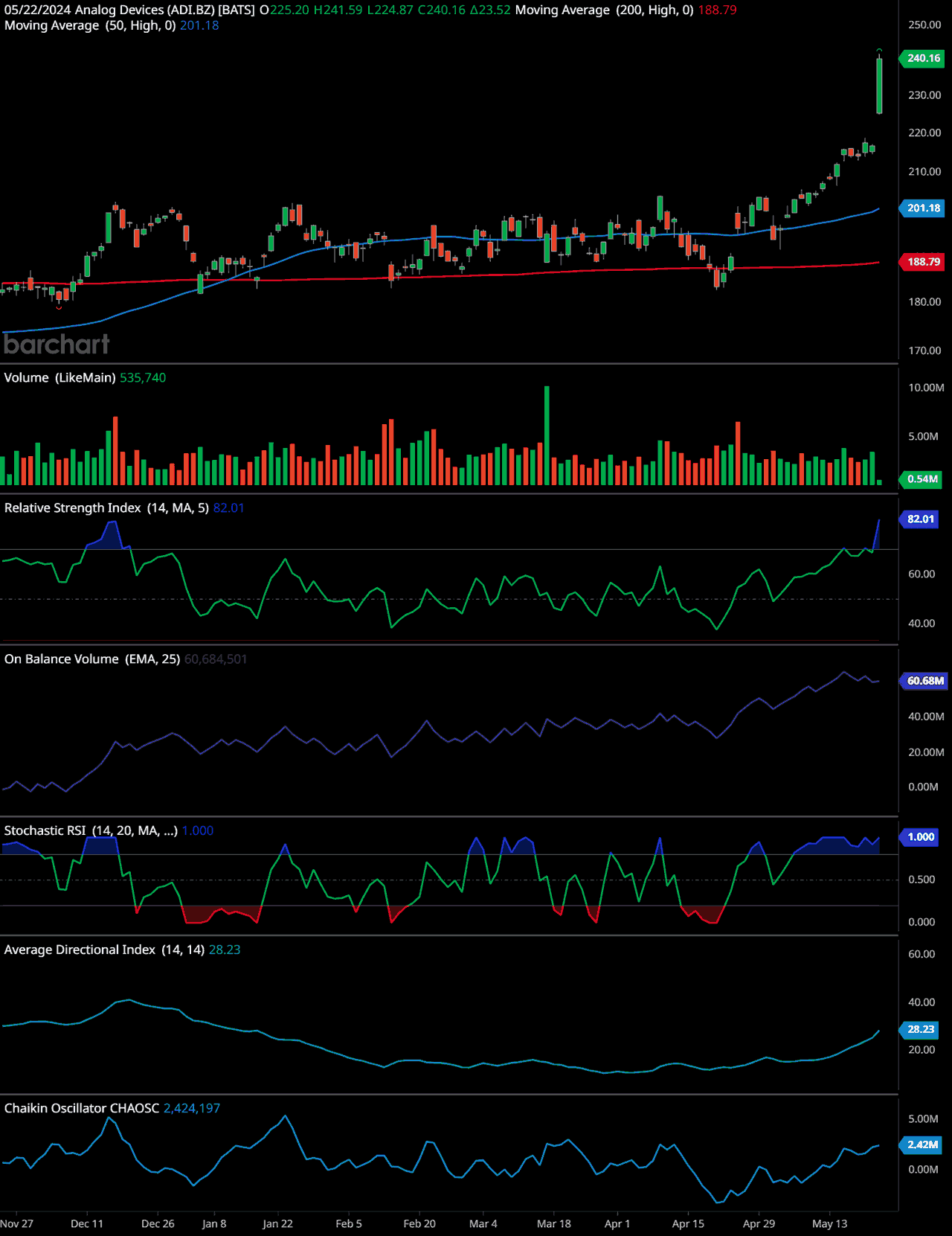The image size is (952, 1236).
Task: Click the Moving Average (50, High, 0) label
Action: point(90,25)
